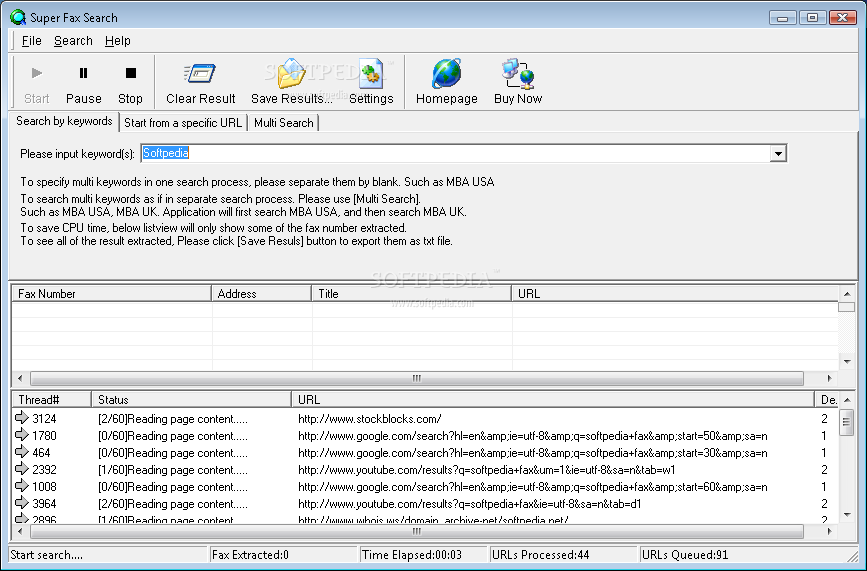The image size is (867, 571).
Task: Expand the keyword dropdown arrow
Action: [x=778, y=154]
